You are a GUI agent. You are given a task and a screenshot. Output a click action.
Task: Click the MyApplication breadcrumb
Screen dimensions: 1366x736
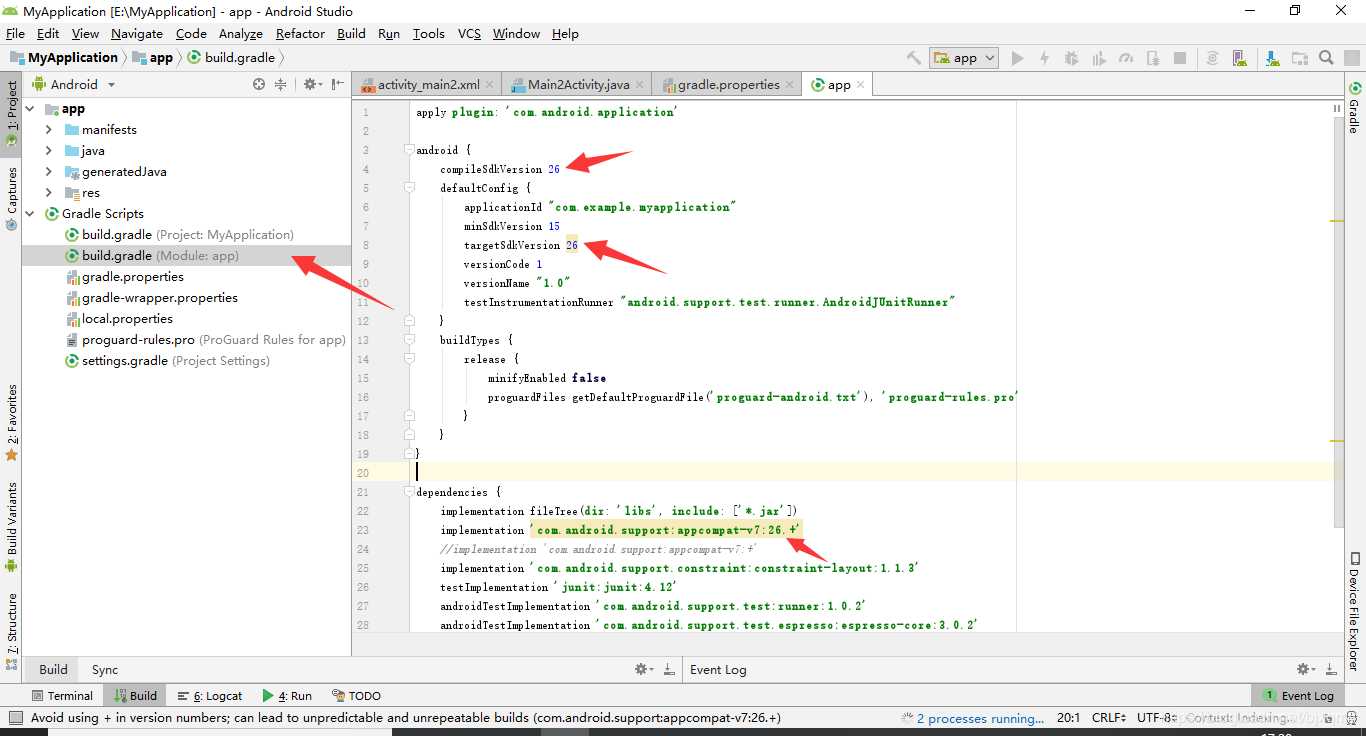[x=64, y=58]
